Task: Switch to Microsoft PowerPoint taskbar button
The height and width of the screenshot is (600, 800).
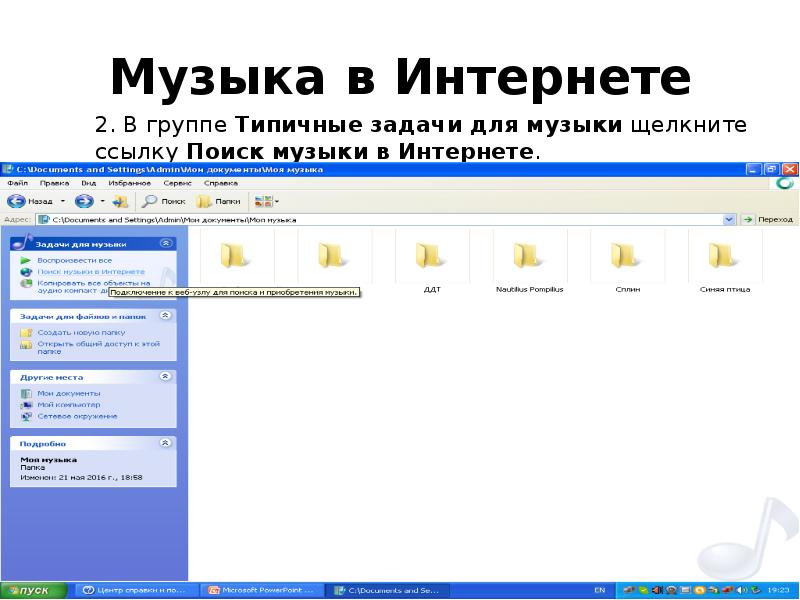Action: (262, 590)
